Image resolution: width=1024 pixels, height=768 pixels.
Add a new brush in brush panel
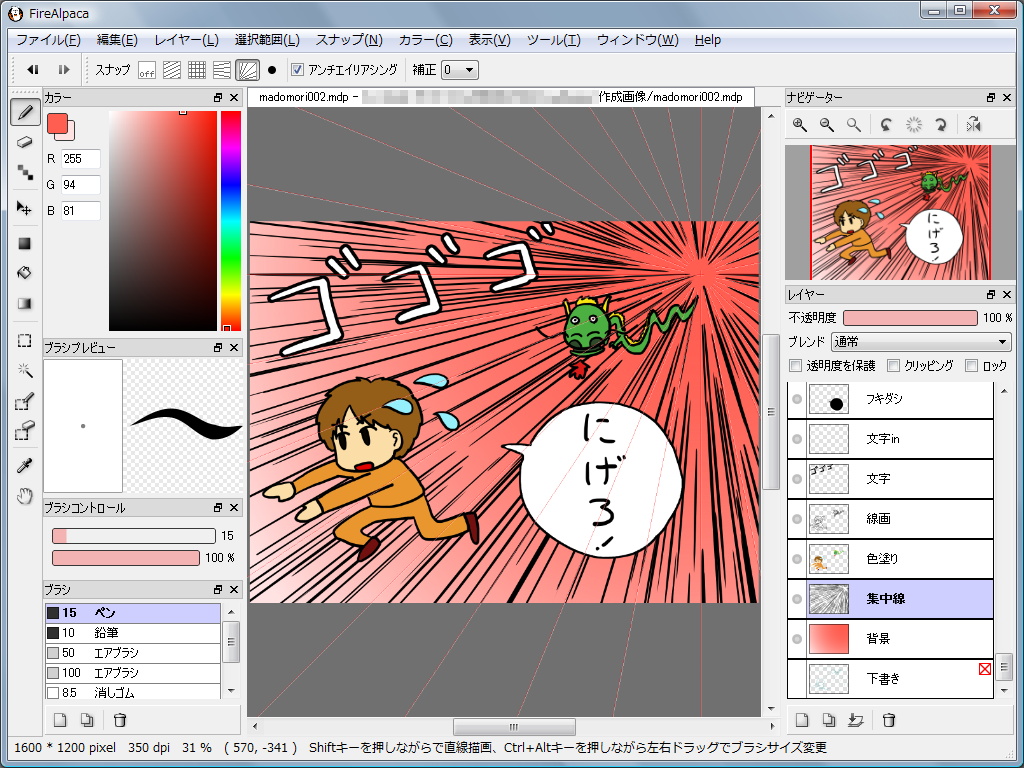(60, 720)
